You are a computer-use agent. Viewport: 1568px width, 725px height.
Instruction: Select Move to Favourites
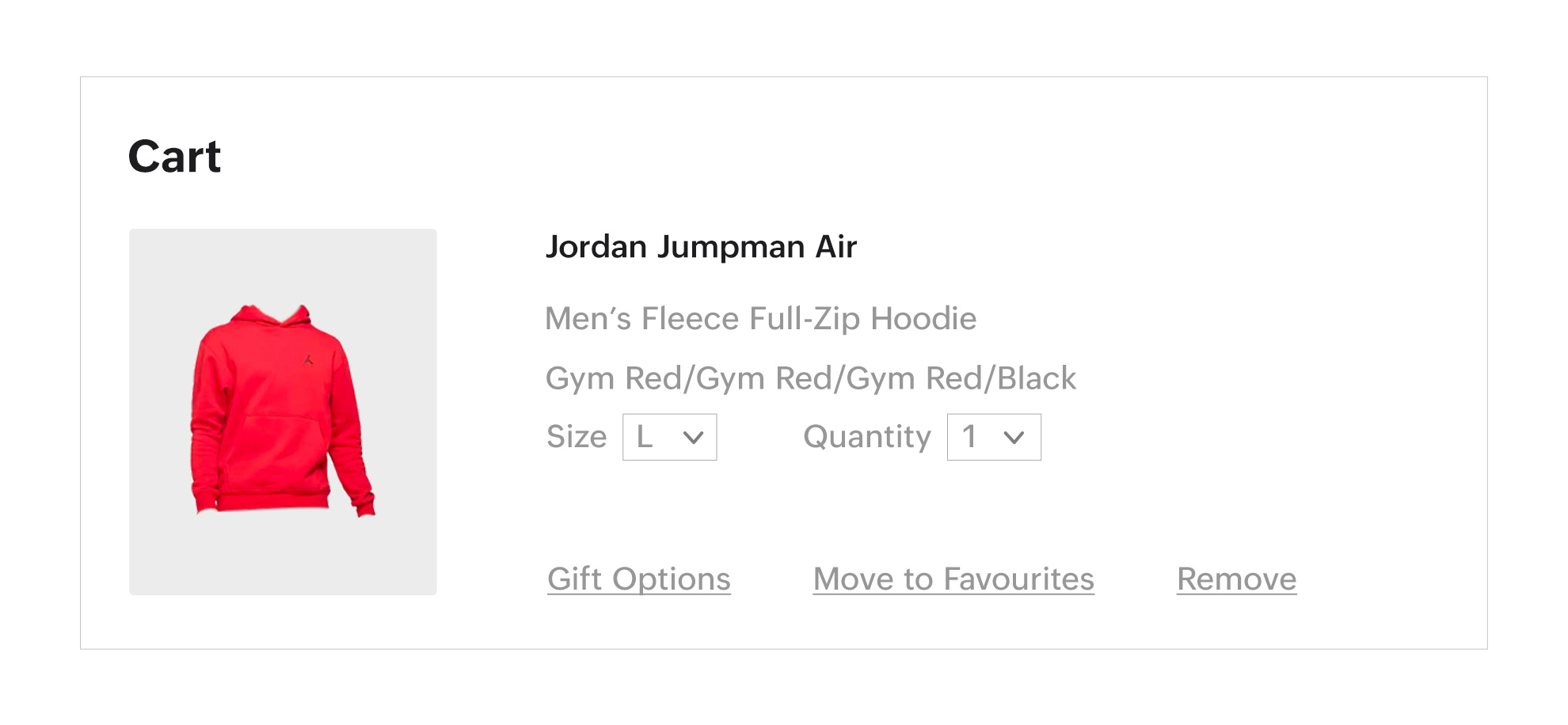953,579
